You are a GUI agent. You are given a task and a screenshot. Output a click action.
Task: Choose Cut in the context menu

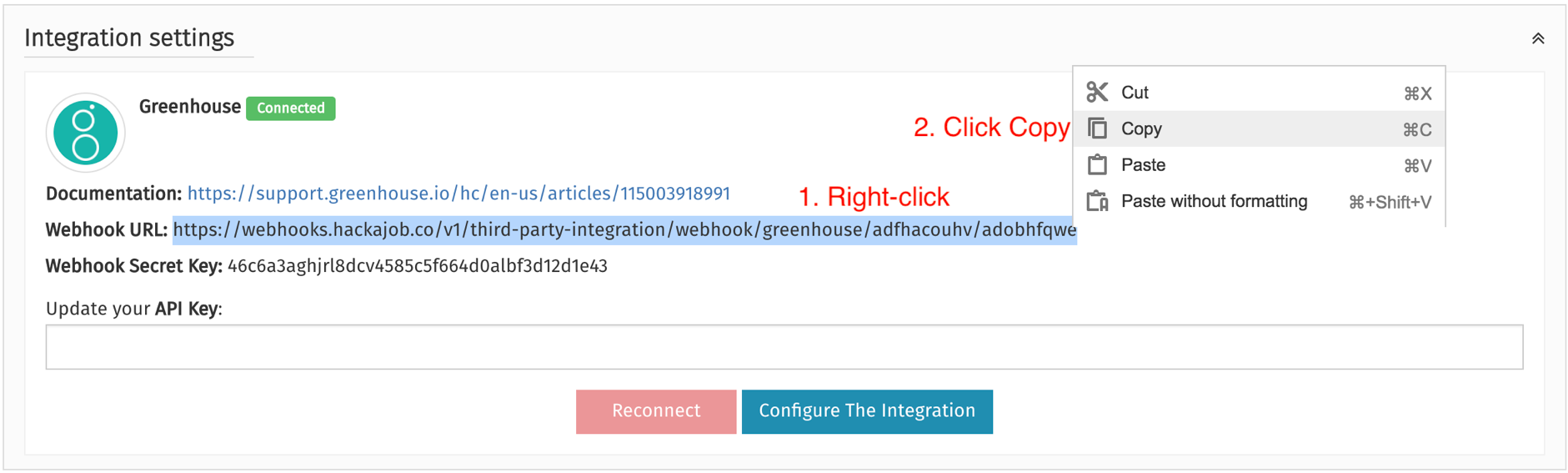pos(1259,92)
